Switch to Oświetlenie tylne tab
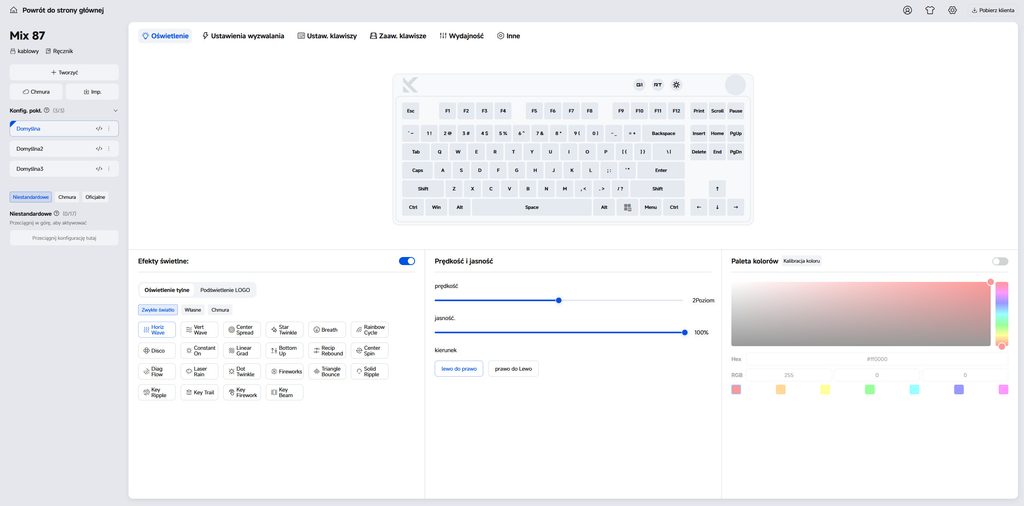 coord(167,289)
